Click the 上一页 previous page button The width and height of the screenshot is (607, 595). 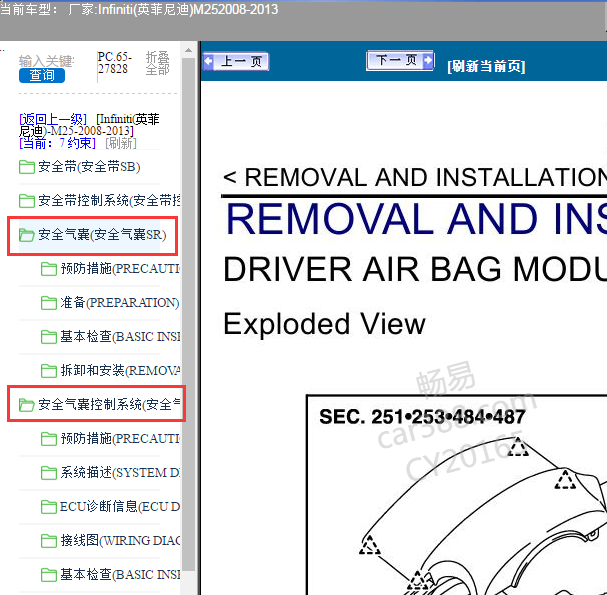click(236, 61)
